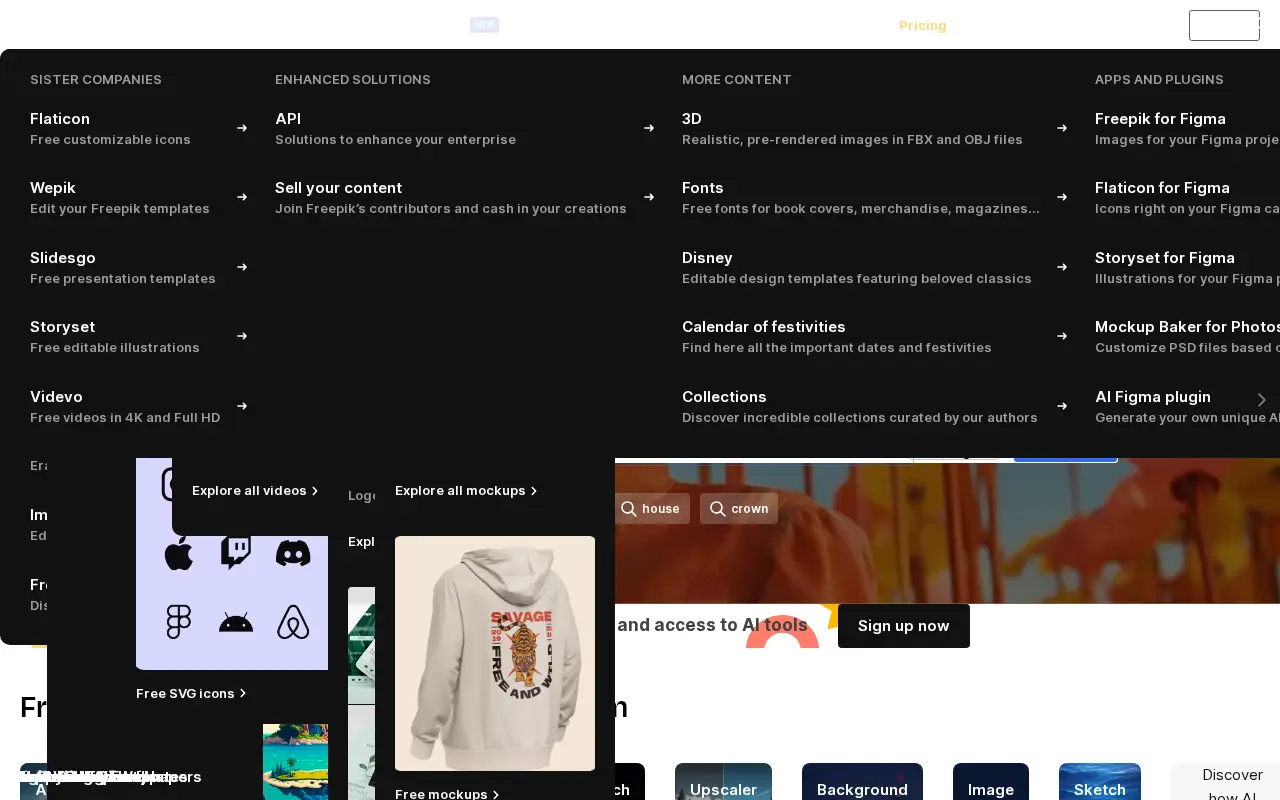Open Storyset for Figma entry
The width and height of the screenshot is (1280, 800).
tap(1187, 267)
